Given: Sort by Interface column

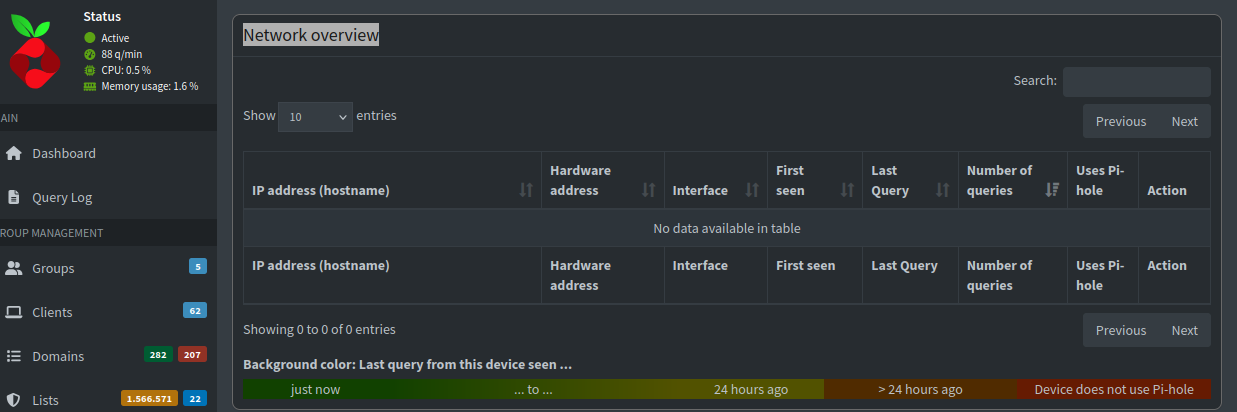Looking at the screenshot, I should (714, 190).
